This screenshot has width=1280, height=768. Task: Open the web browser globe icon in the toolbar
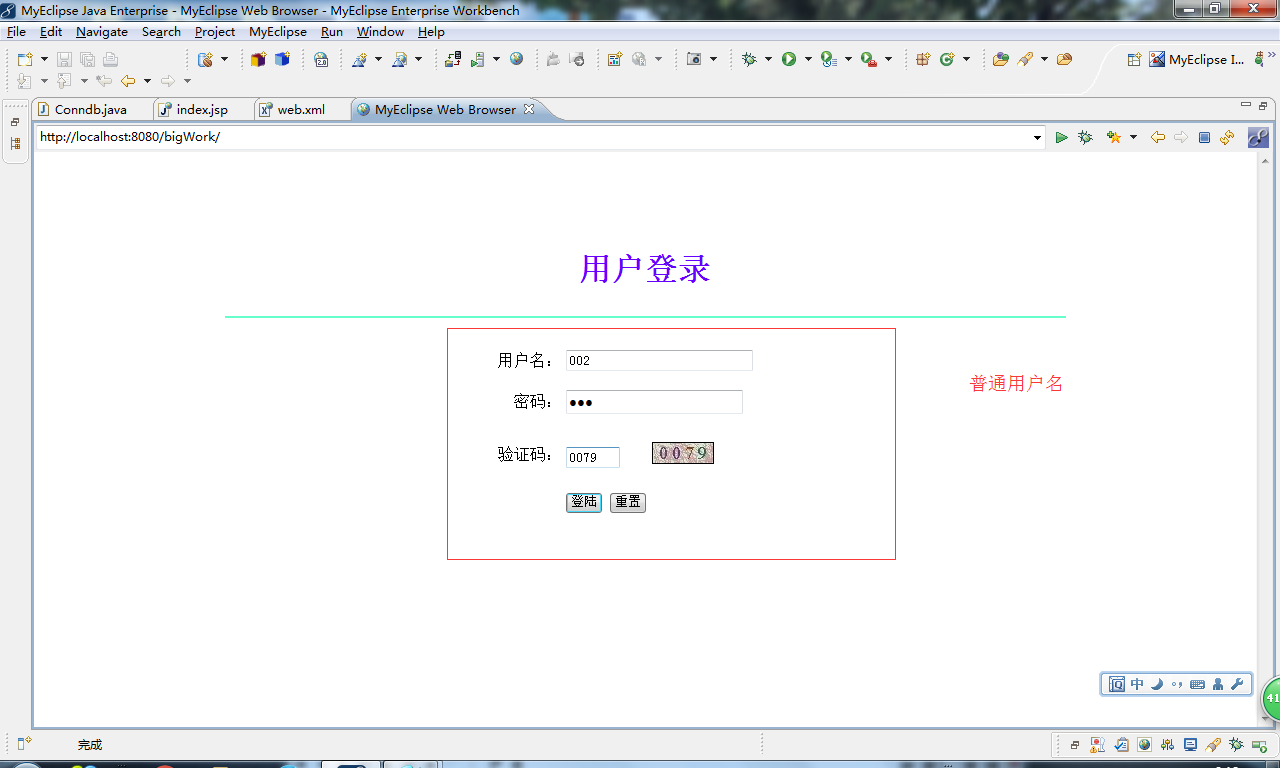516,60
